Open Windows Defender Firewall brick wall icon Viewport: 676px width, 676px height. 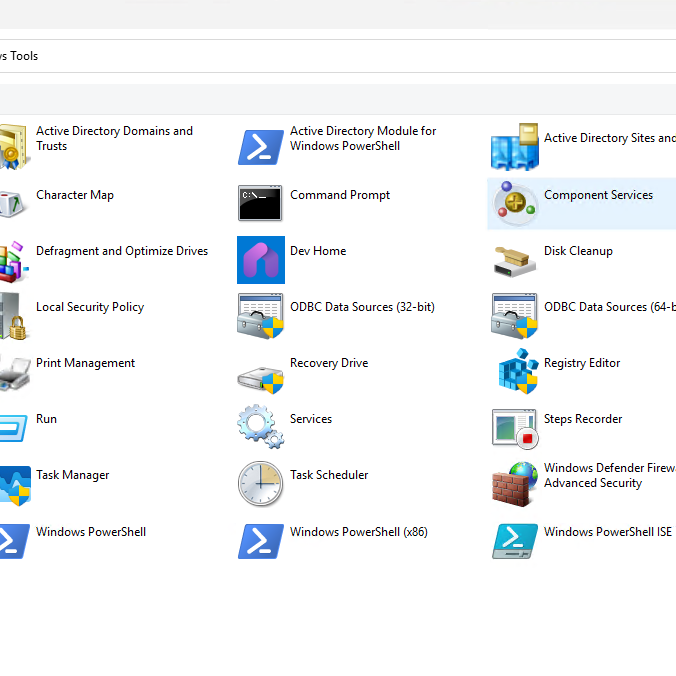tap(515, 484)
